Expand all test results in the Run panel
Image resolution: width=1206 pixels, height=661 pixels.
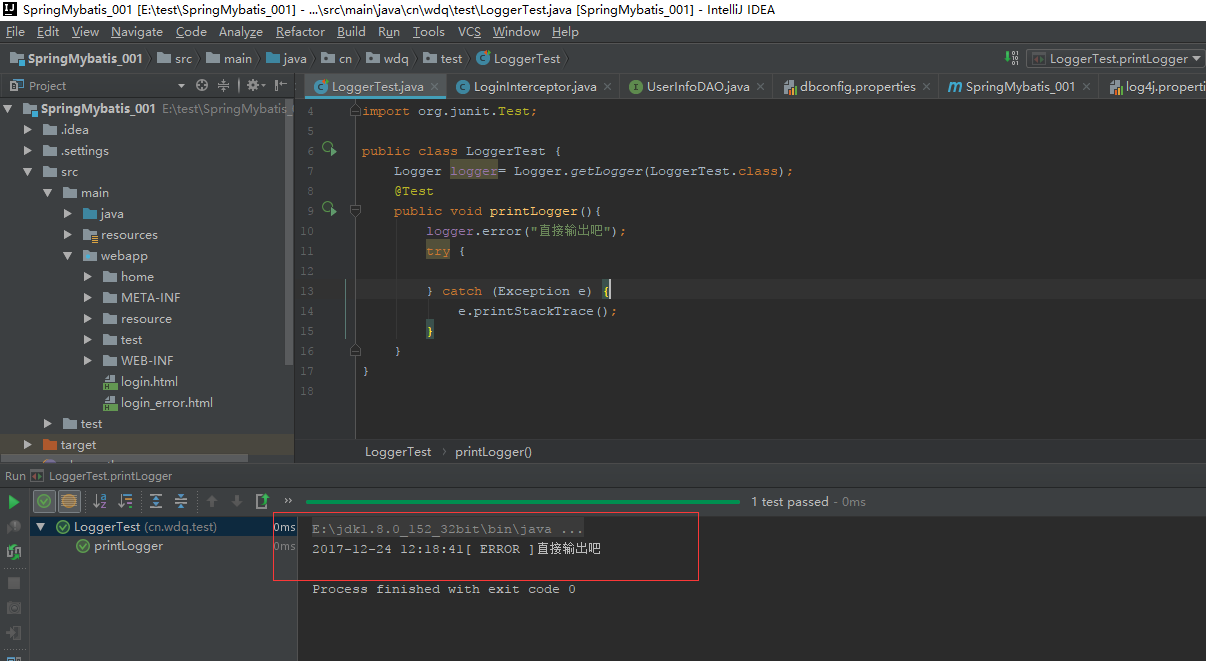(x=156, y=501)
